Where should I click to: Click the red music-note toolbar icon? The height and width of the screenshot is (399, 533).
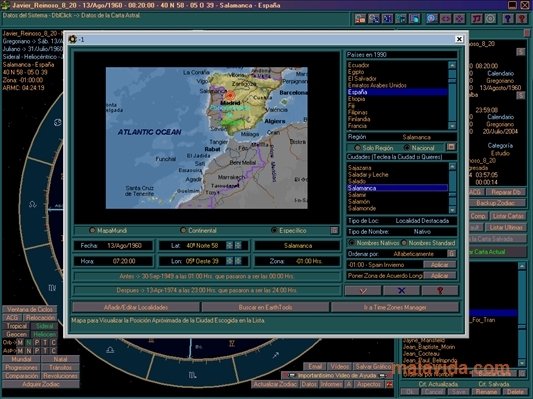(477, 19)
